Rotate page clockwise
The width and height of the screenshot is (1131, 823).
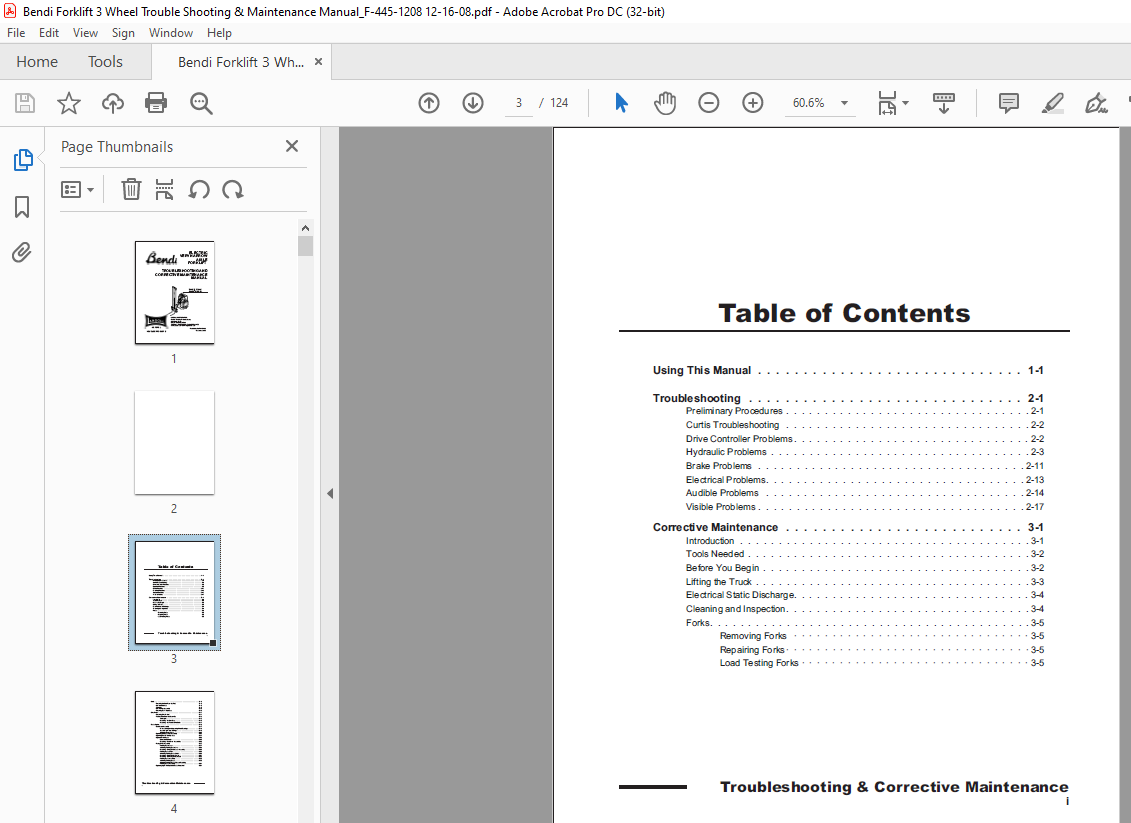(x=232, y=190)
